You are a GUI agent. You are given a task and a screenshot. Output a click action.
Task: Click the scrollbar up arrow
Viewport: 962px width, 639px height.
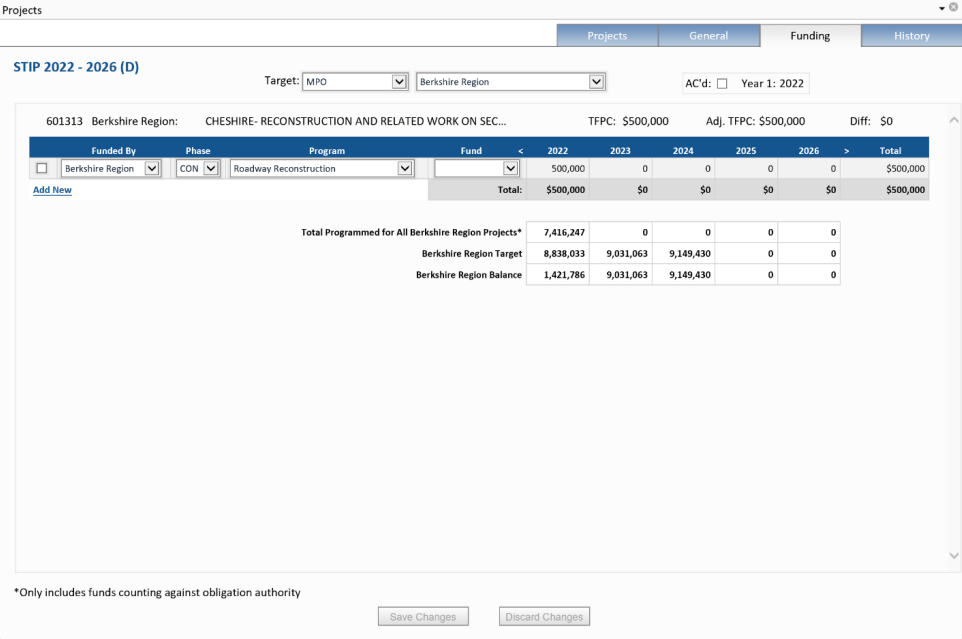tap(953, 118)
